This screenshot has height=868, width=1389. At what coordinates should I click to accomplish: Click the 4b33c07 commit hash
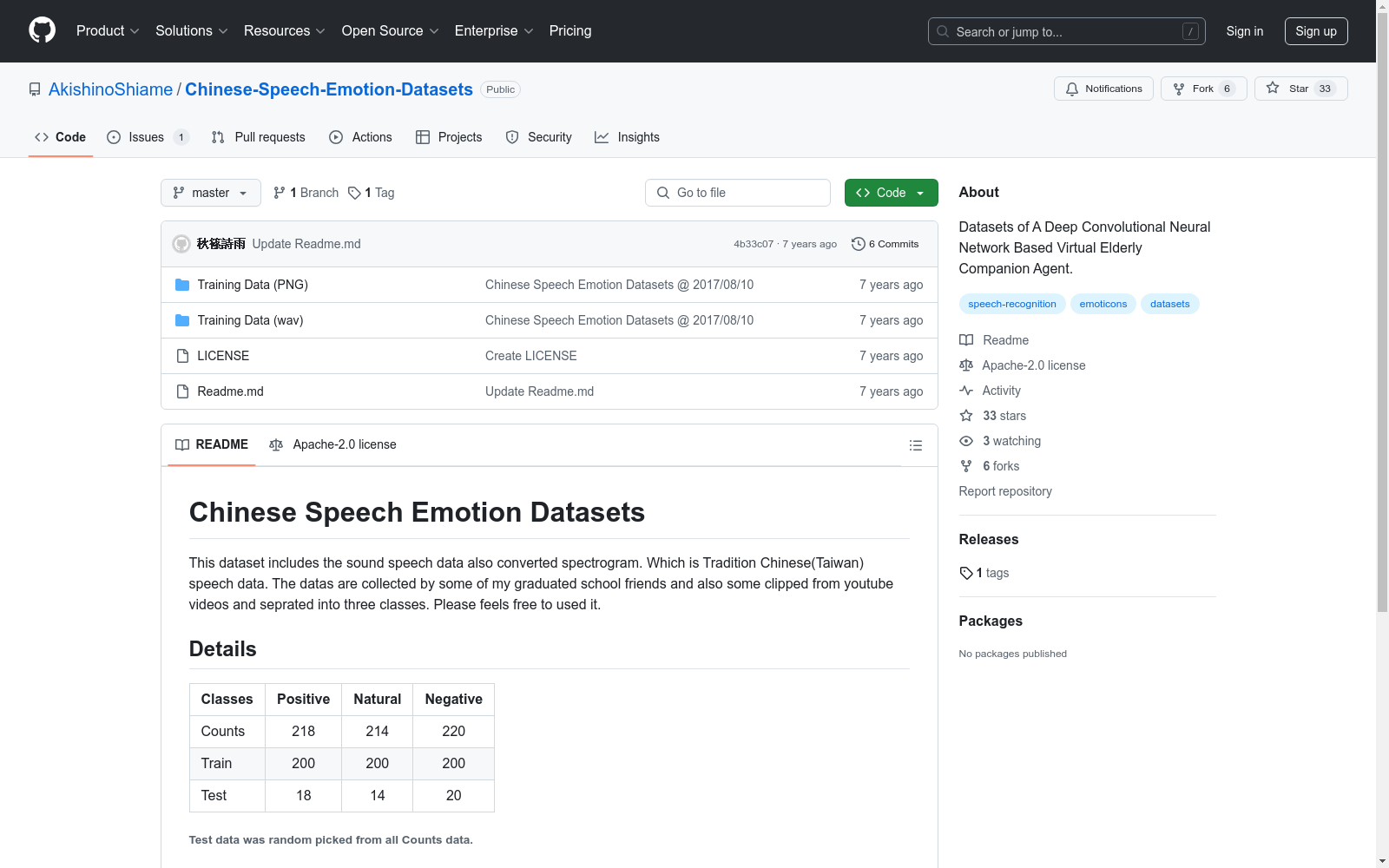click(754, 244)
